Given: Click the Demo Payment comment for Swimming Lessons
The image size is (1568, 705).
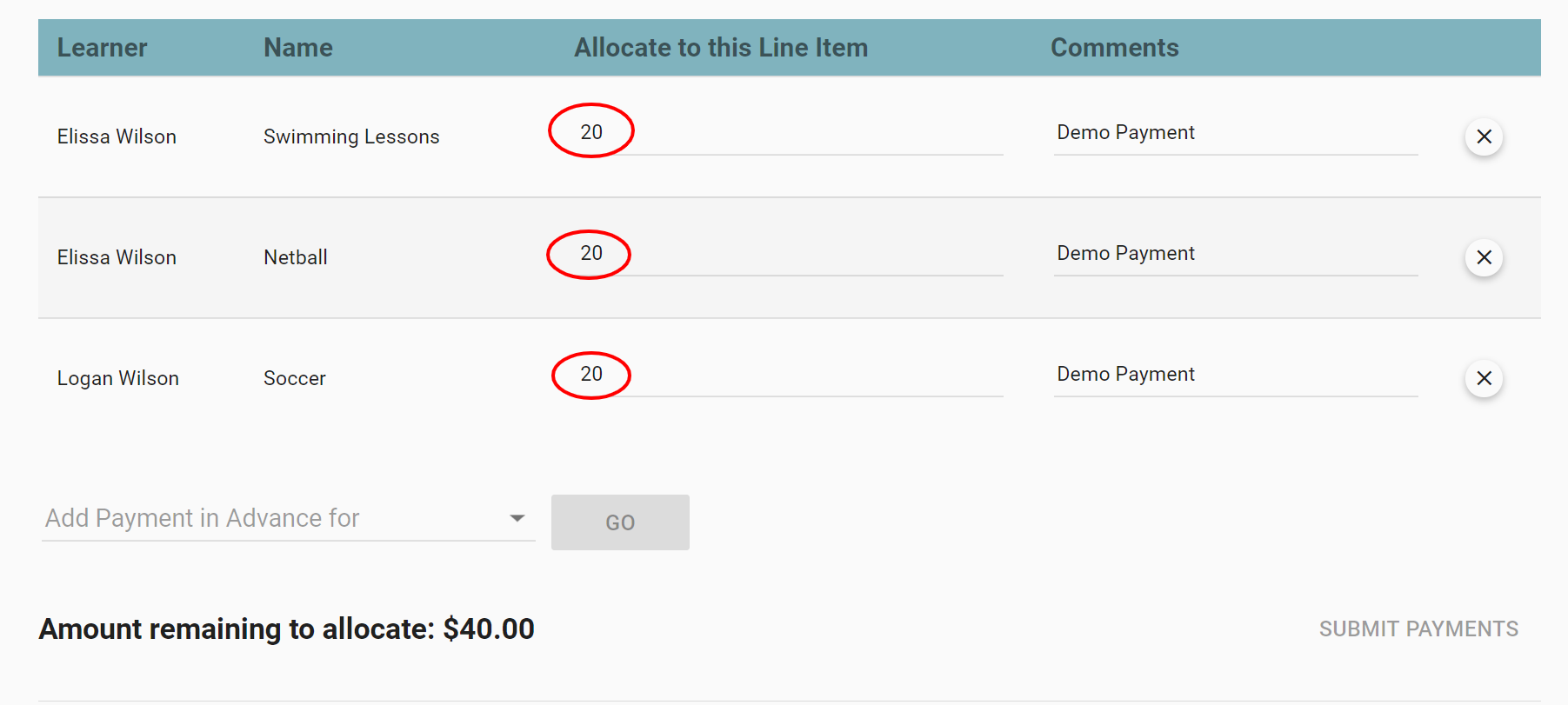Looking at the screenshot, I should [x=1125, y=132].
